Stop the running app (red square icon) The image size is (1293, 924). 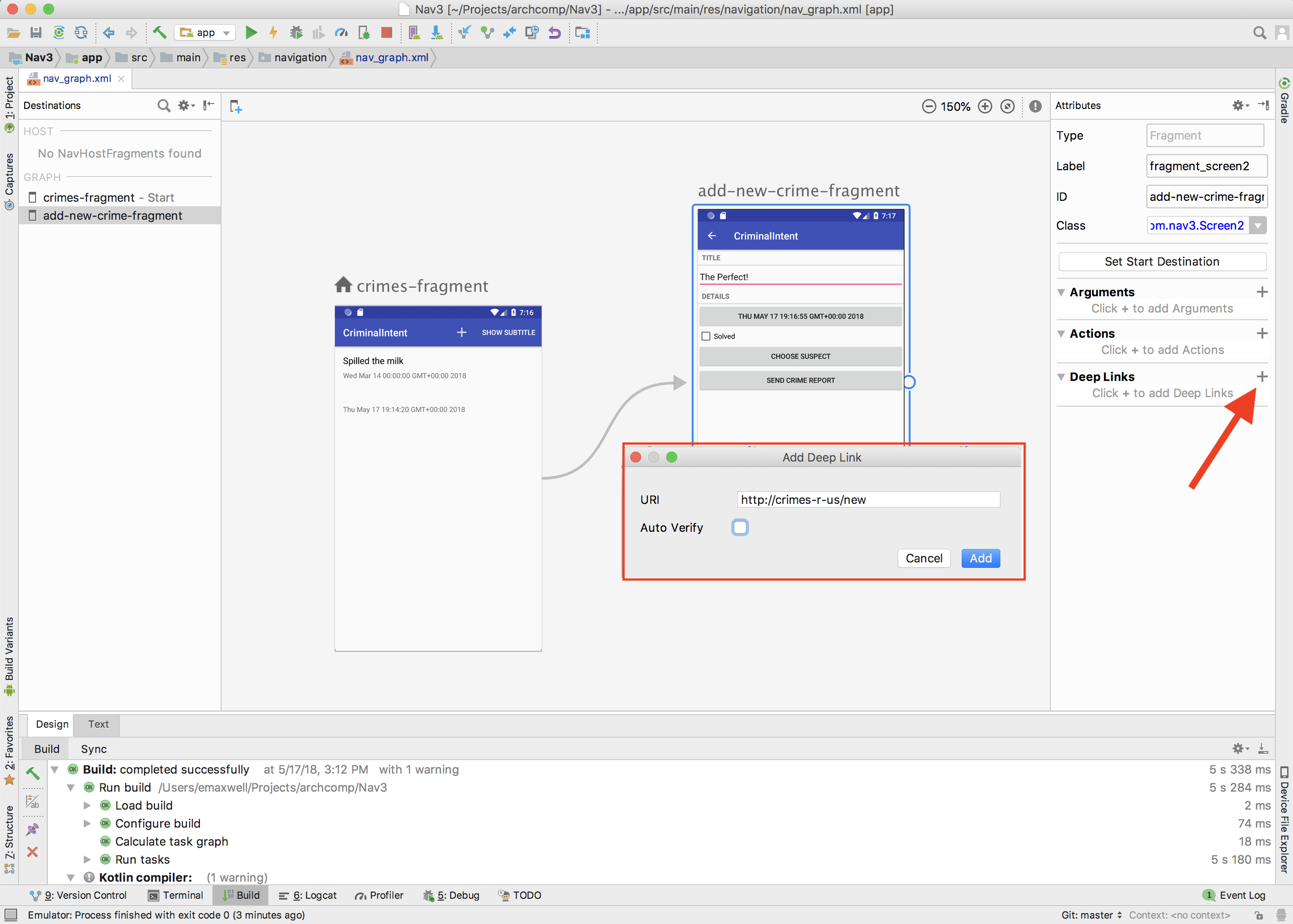[x=387, y=32]
